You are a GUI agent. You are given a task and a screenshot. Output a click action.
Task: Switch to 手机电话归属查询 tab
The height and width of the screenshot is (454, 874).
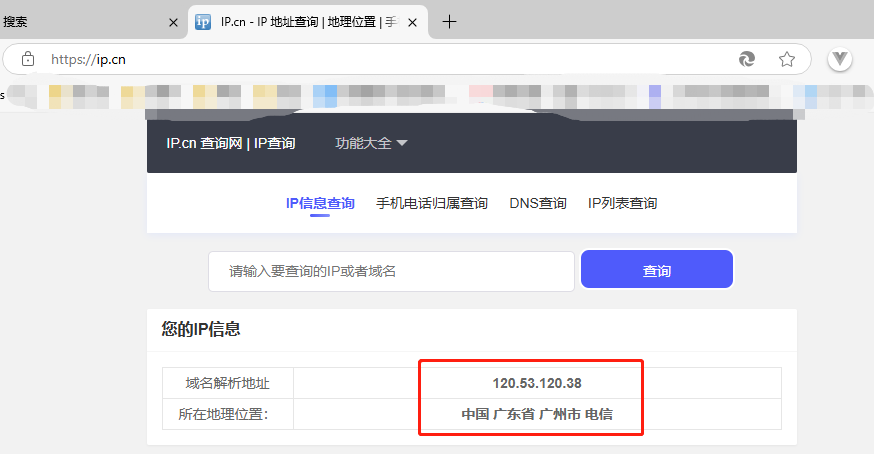[x=432, y=203]
